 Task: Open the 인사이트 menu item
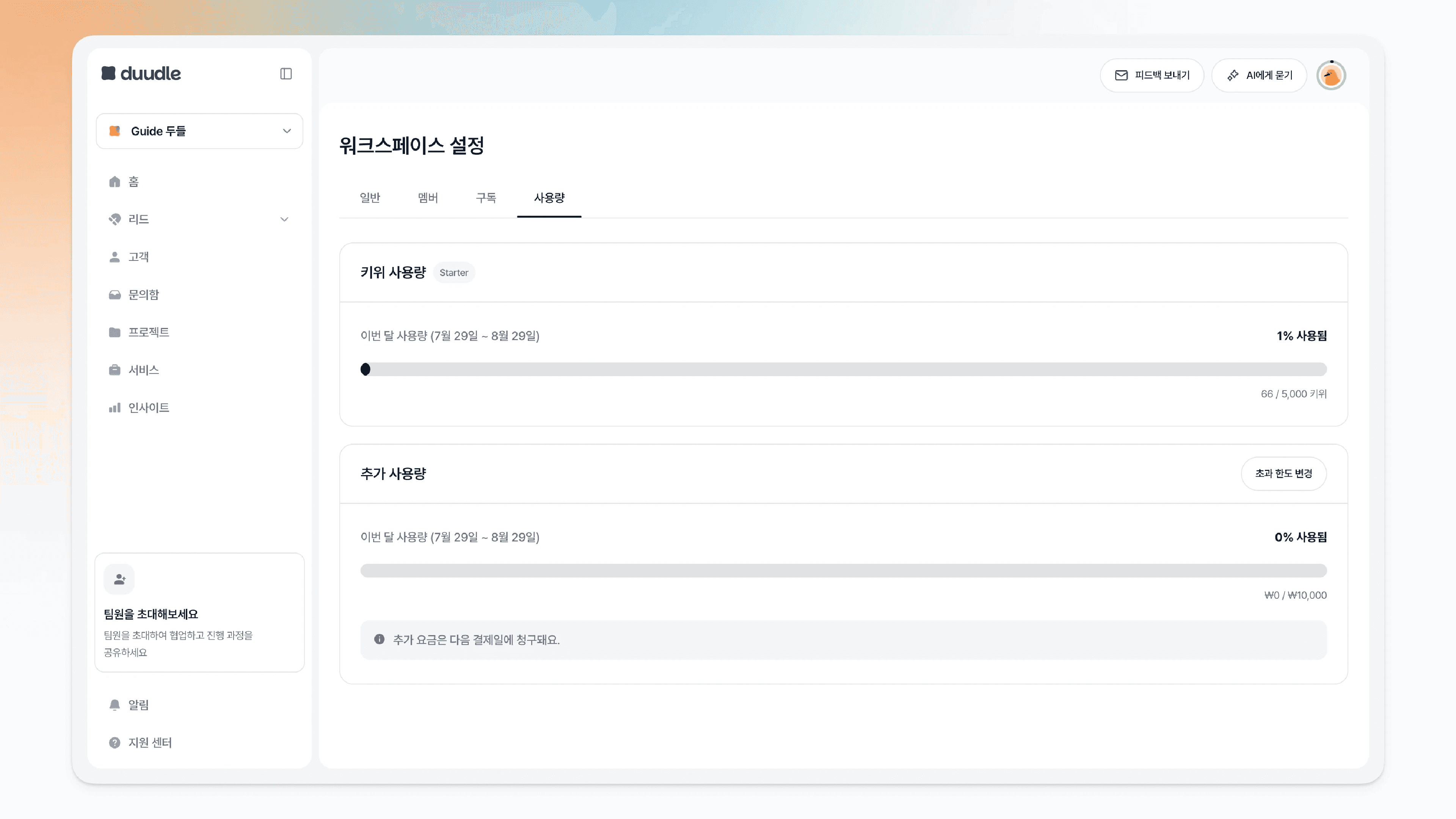point(199,408)
